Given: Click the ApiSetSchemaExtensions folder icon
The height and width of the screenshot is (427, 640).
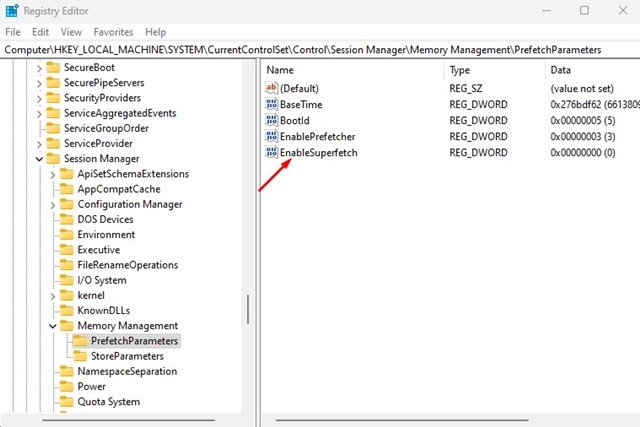Looking at the screenshot, I should [67, 173].
